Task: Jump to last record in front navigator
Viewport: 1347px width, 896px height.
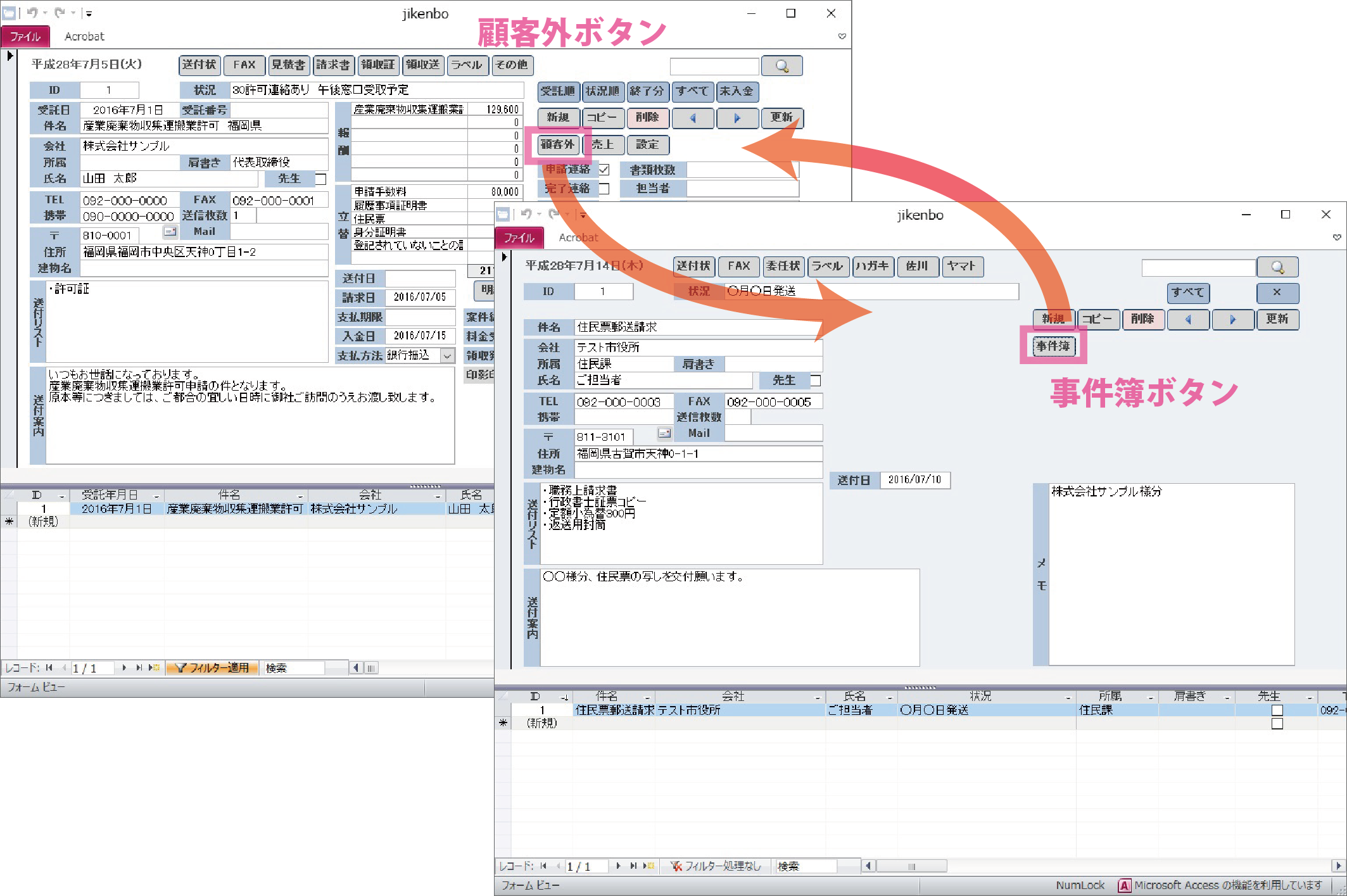Action: pyautogui.click(x=633, y=866)
